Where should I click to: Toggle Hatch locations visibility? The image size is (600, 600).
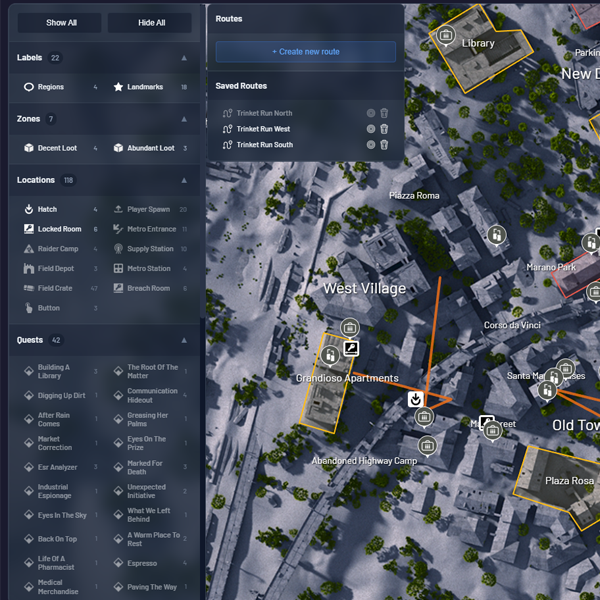(60, 209)
